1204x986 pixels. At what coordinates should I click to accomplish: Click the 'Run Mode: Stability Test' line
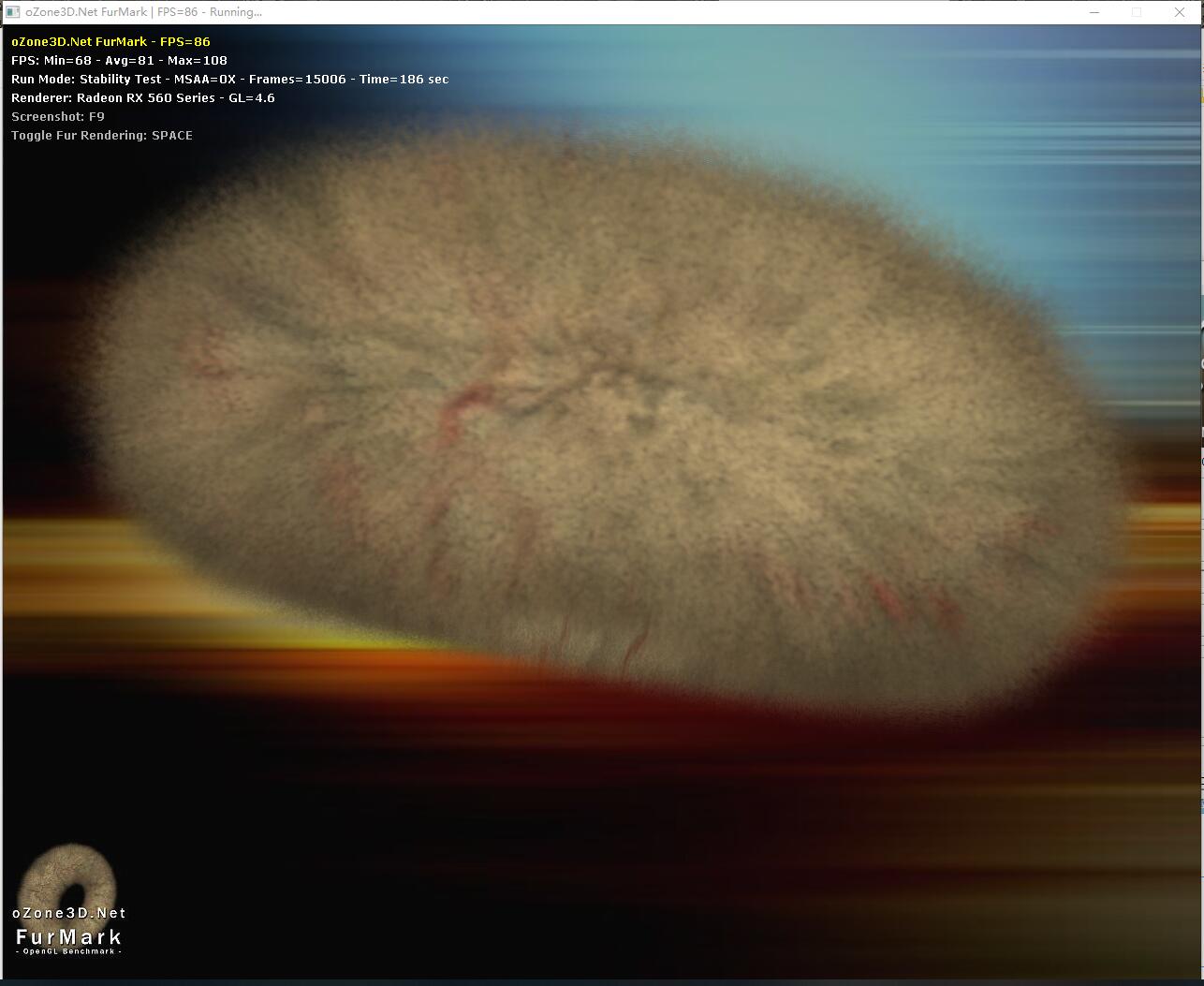pos(229,79)
